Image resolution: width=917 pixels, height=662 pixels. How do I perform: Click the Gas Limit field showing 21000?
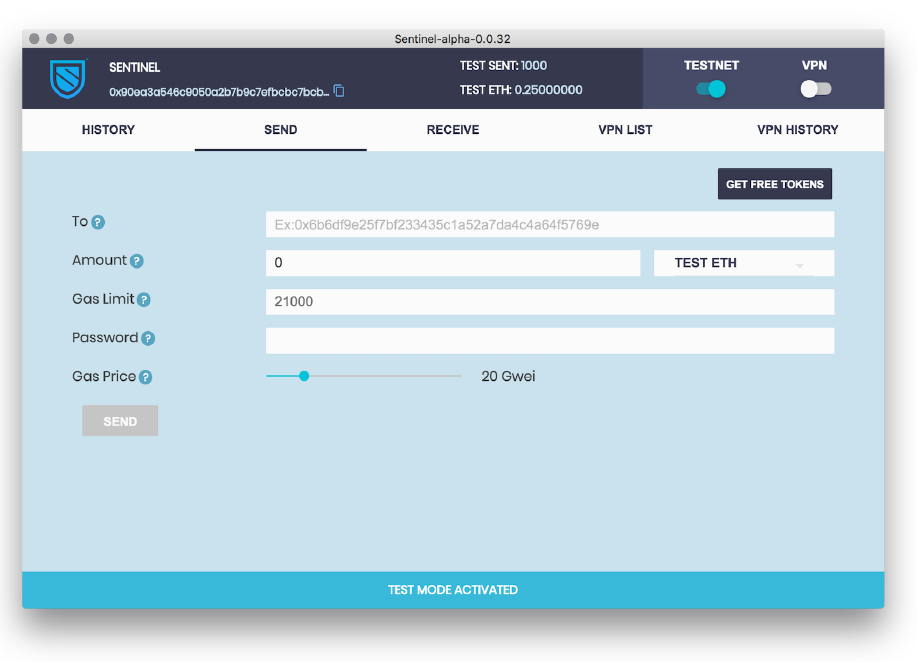(550, 302)
